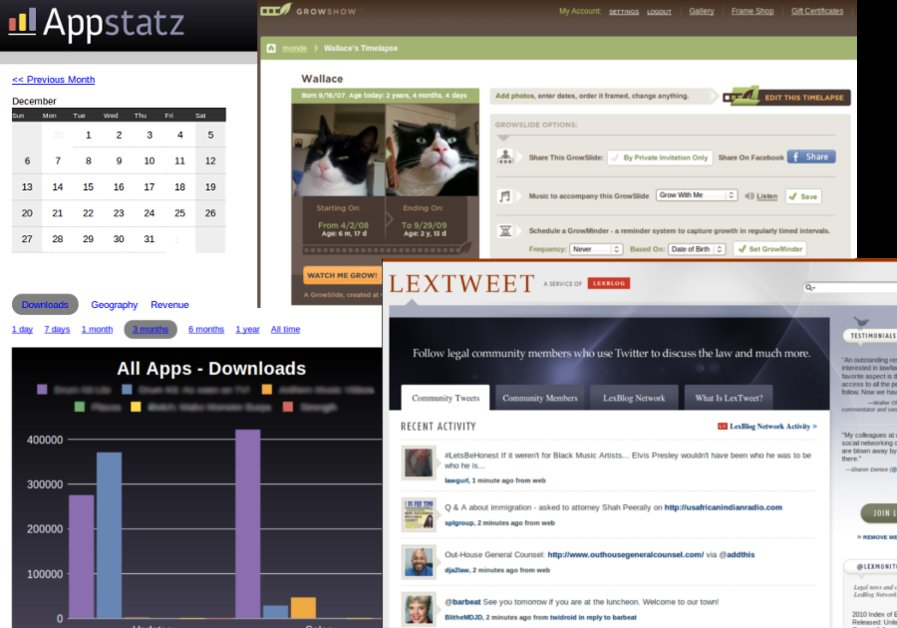Click the LexBlog red badge
Viewport: 897px width, 628px height.
(x=609, y=283)
